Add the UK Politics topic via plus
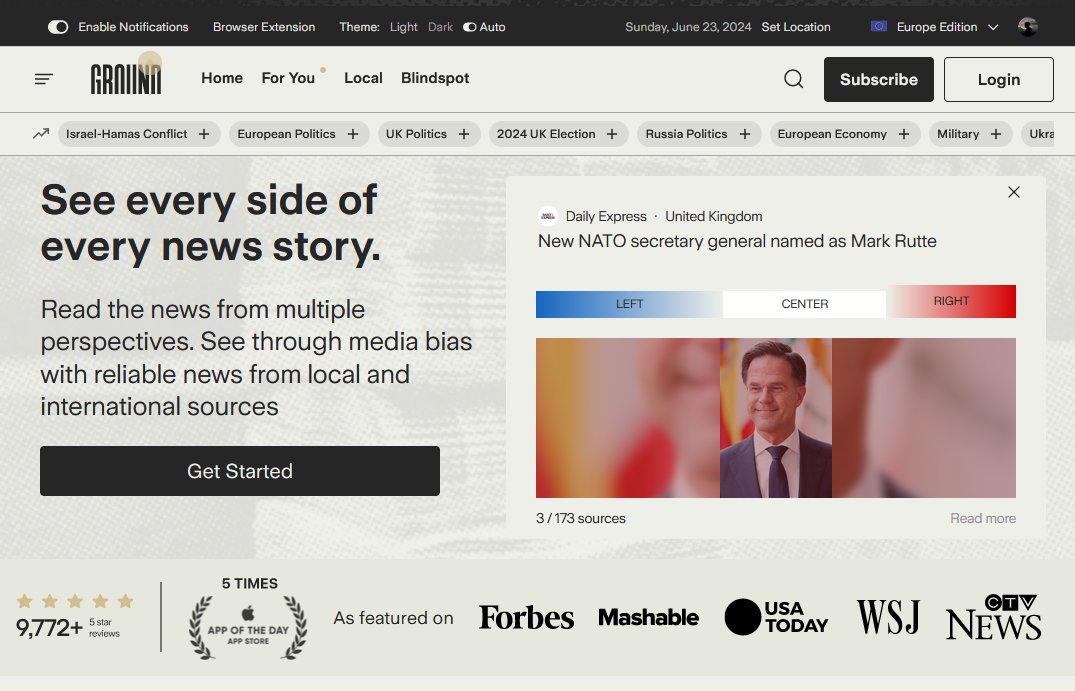1075x691 pixels. tap(464, 134)
